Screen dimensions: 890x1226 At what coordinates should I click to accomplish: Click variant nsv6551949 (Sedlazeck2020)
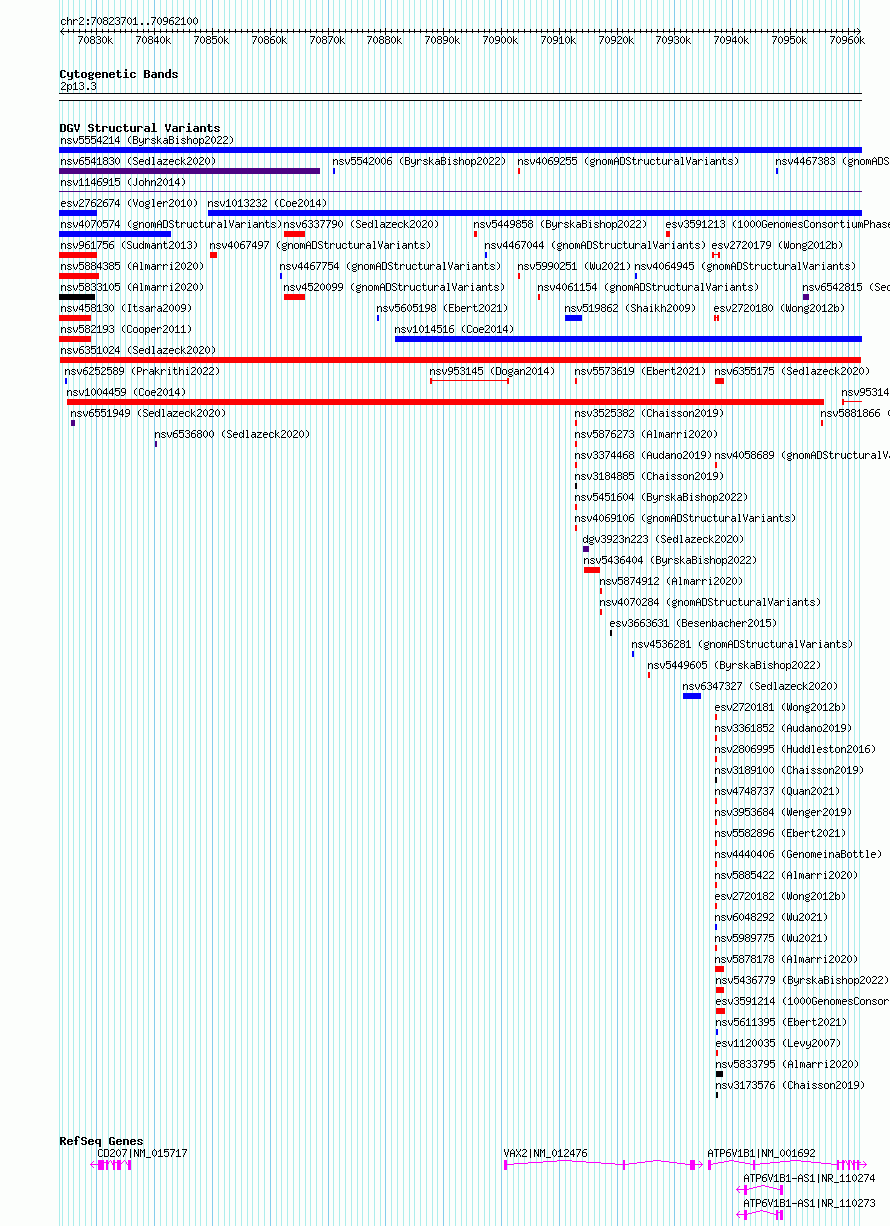(x=148, y=414)
